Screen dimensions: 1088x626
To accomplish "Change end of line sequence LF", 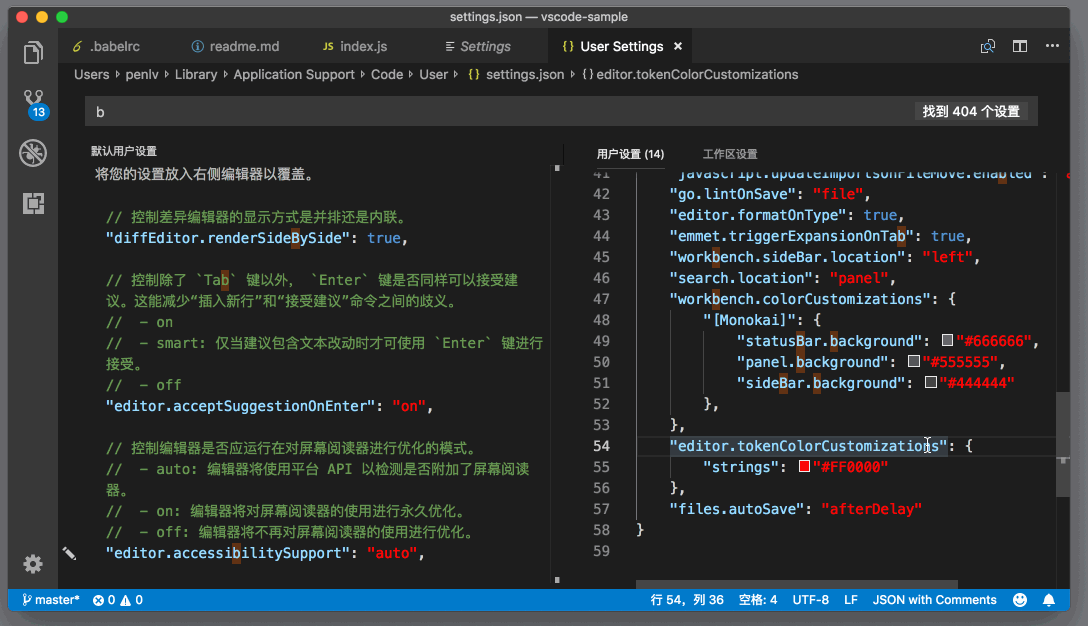I will point(851,600).
